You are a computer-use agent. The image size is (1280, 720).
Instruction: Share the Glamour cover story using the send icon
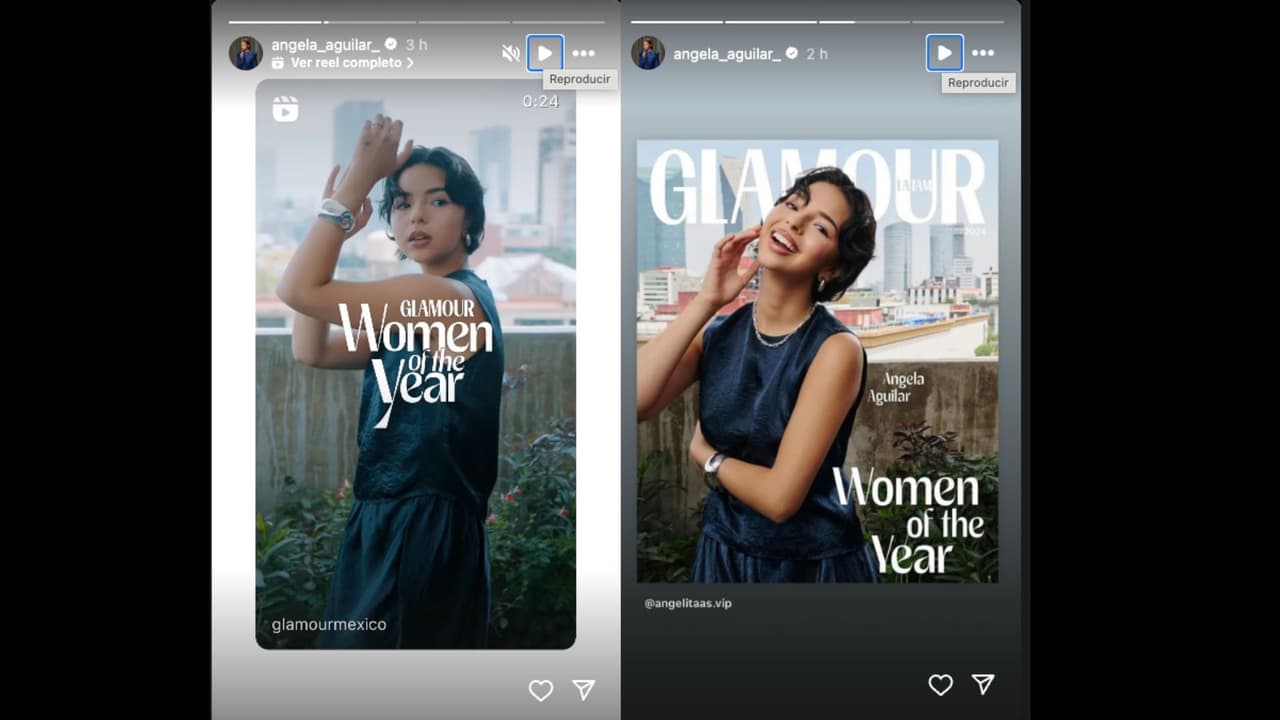point(985,685)
